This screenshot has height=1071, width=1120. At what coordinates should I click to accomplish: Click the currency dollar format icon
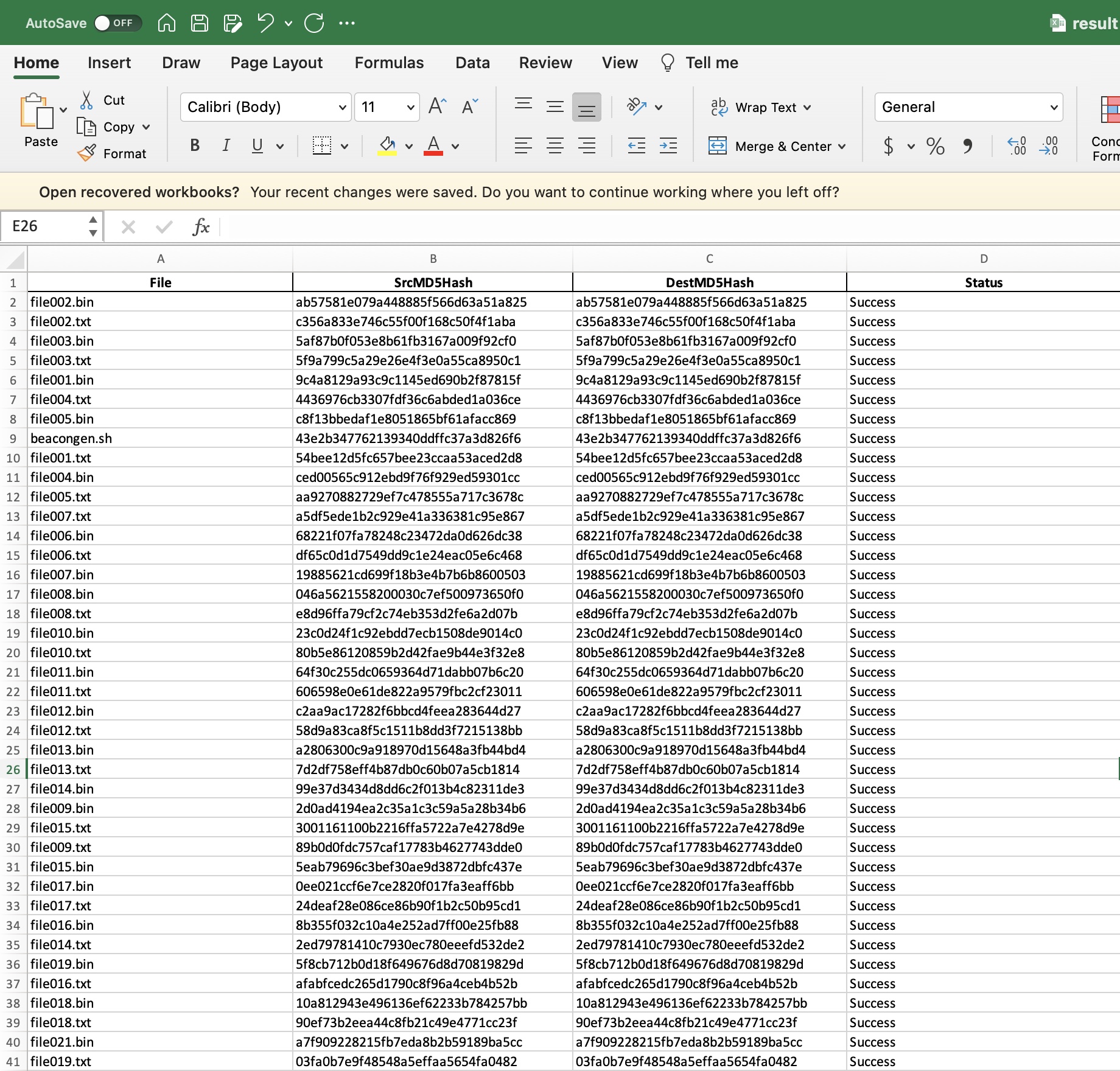(889, 146)
